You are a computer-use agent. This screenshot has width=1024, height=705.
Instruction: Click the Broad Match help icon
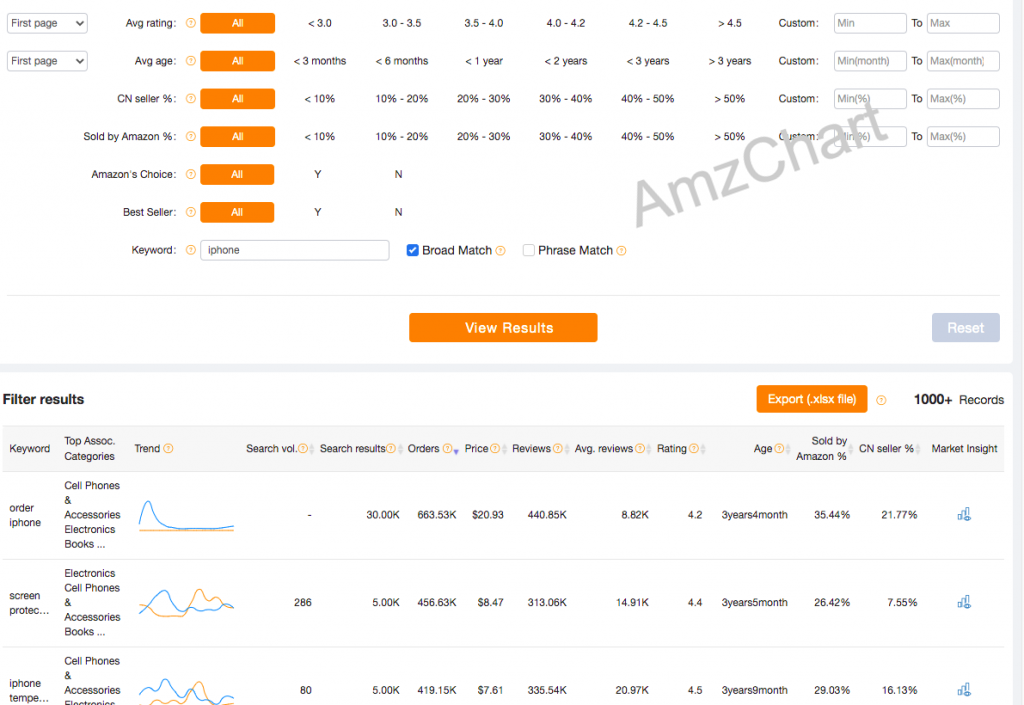pos(500,251)
